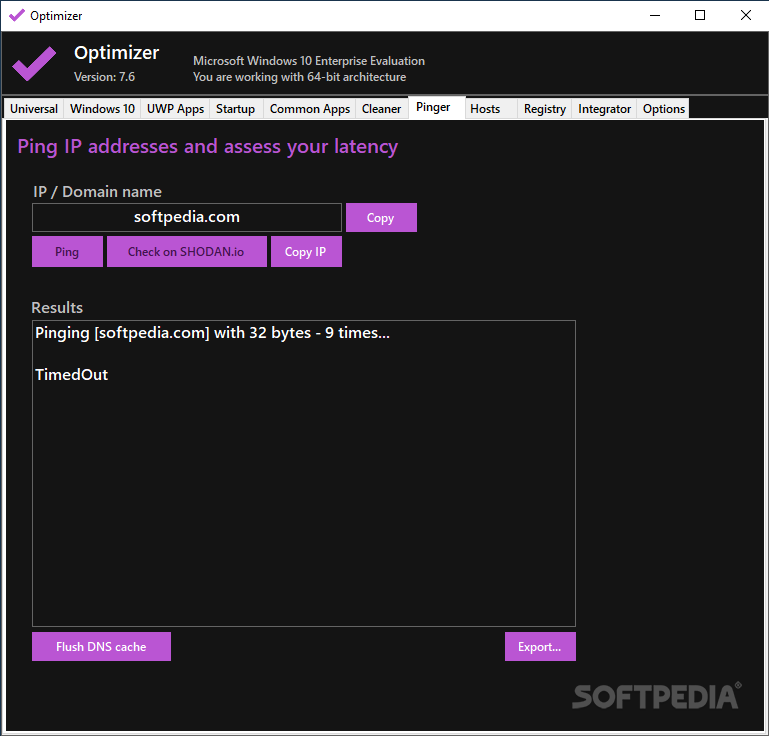Open the Cleaner tab
Viewport: 769px width, 736px height.
click(x=382, y=109)
